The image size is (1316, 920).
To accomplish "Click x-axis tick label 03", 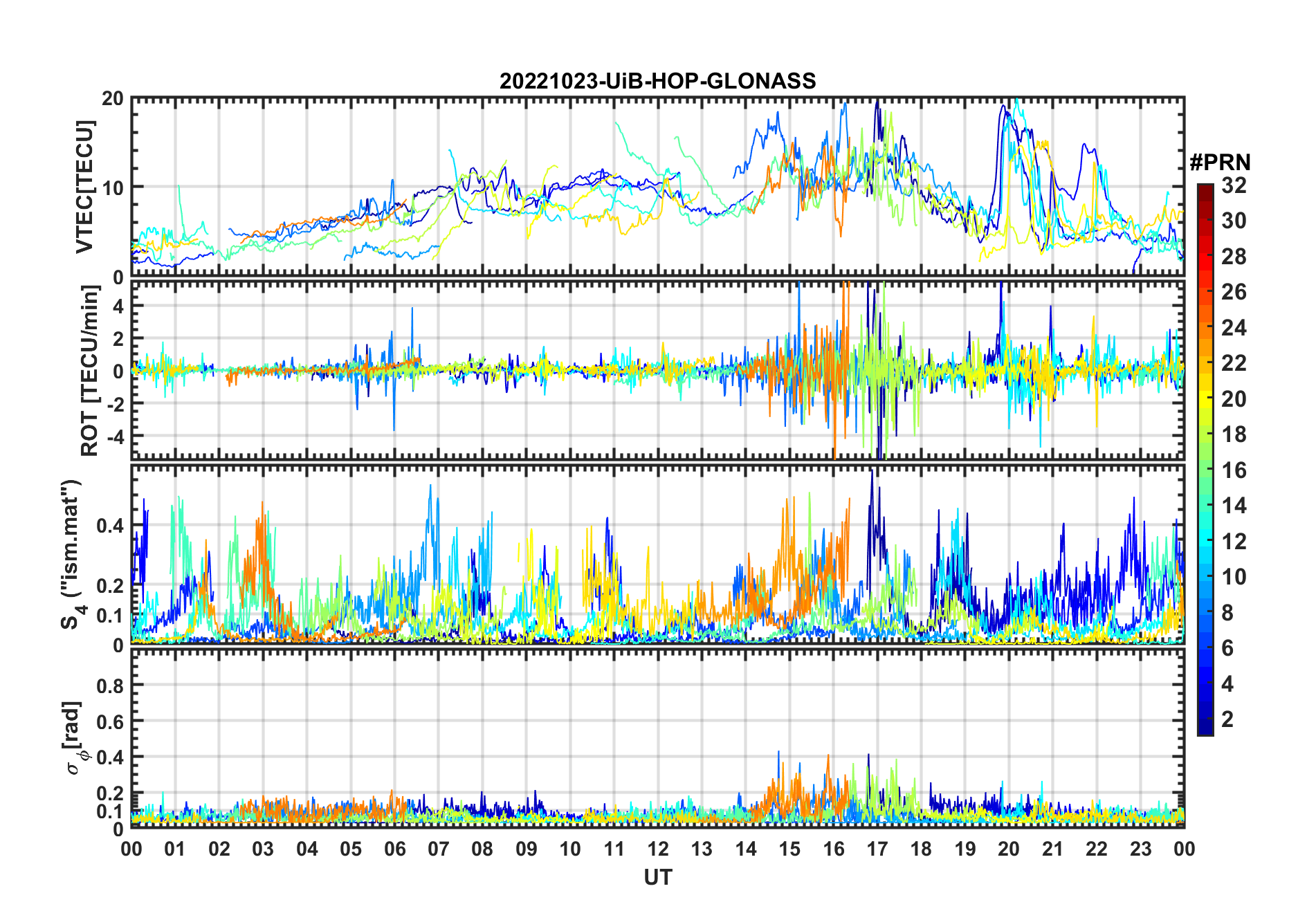I will tap(263, 849).
